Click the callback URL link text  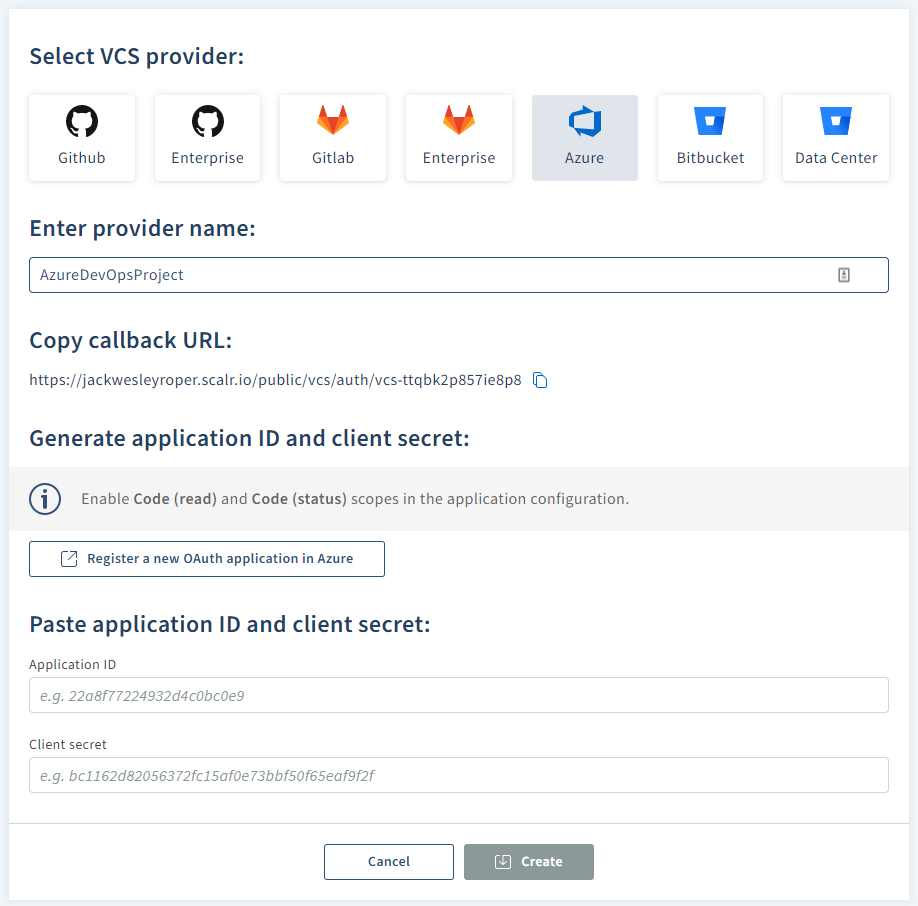[275, 380]
